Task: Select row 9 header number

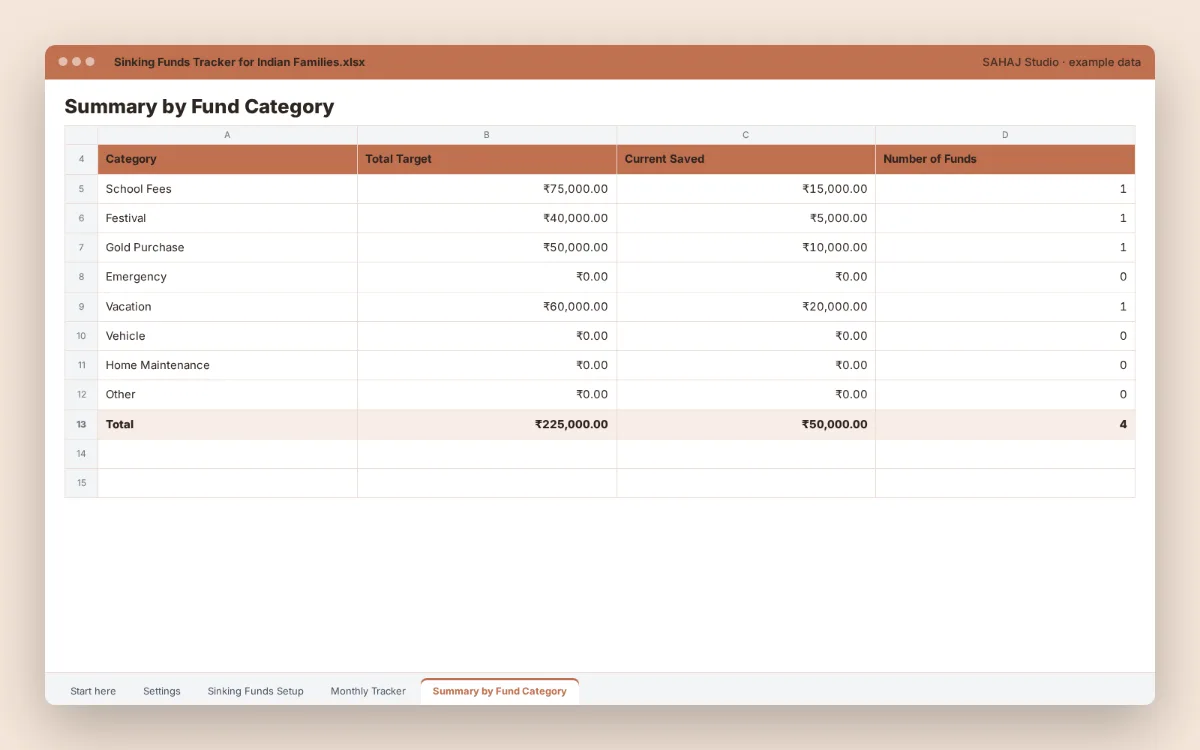Action: tap(81, 306)
